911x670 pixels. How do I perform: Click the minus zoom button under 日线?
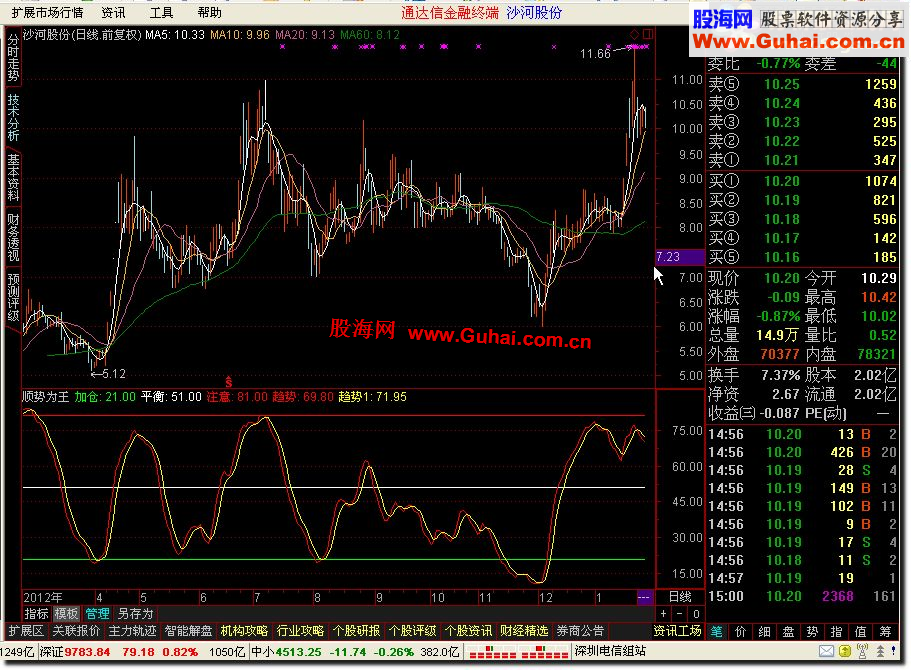(x=679, y=614)
